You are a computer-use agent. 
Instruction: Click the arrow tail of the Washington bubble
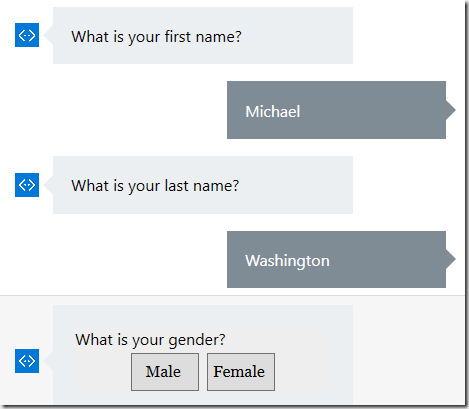[x=451, y=259]
